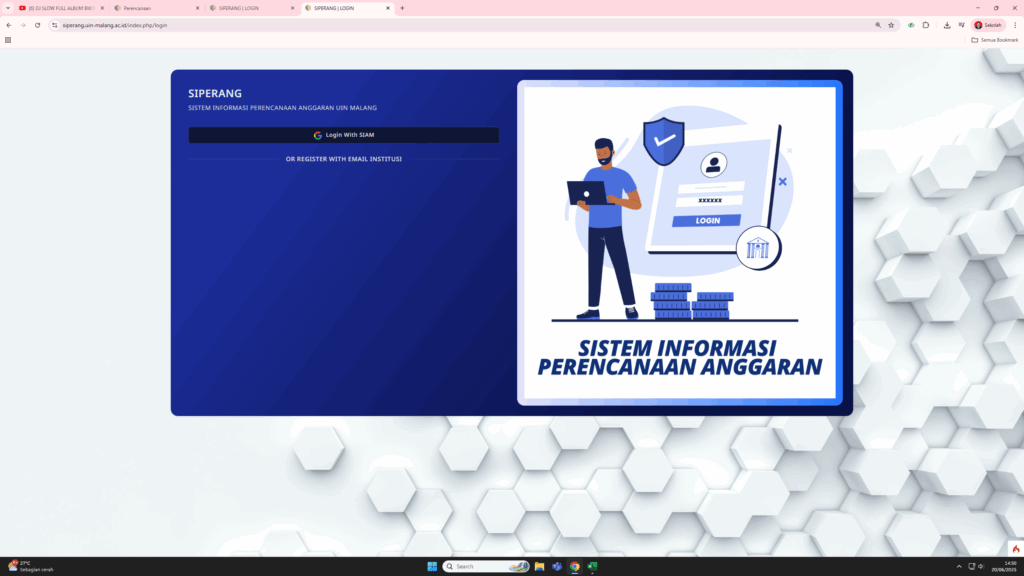The width and height of the screenshot is (1024, 576).
Task: Open the Chrome three-dot menu
Action: 1014,25
